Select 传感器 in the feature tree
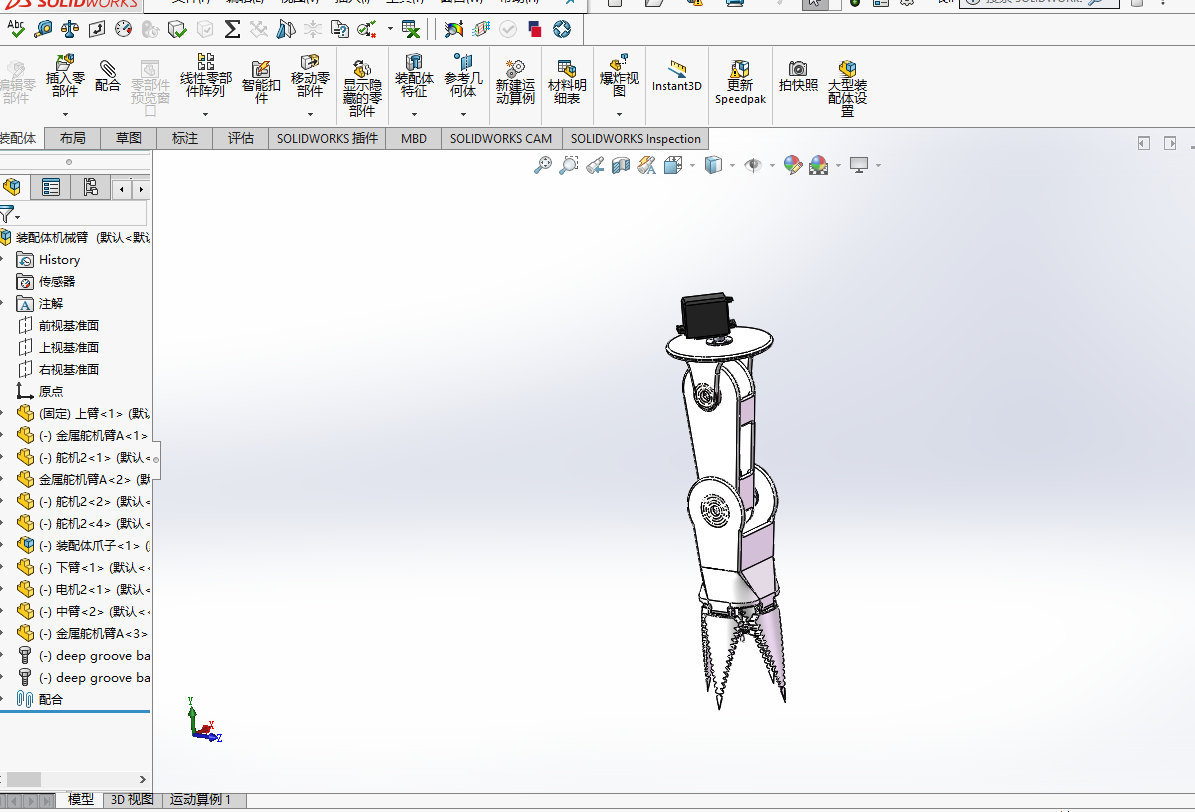The image size is (1195, 812). pos(57,281)
